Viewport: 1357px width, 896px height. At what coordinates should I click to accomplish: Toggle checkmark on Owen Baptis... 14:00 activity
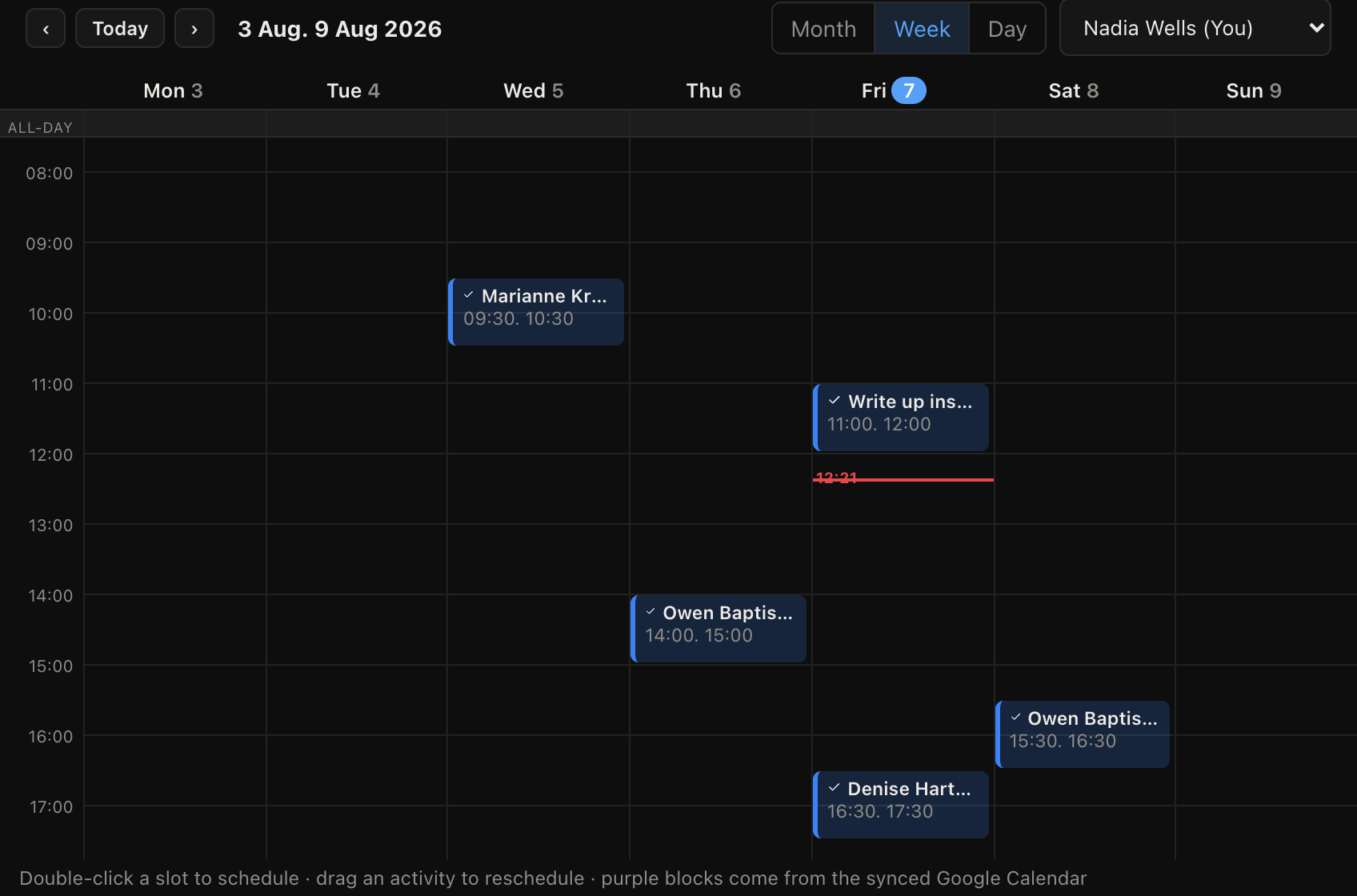pyautogui.click(x=650, y=612)
